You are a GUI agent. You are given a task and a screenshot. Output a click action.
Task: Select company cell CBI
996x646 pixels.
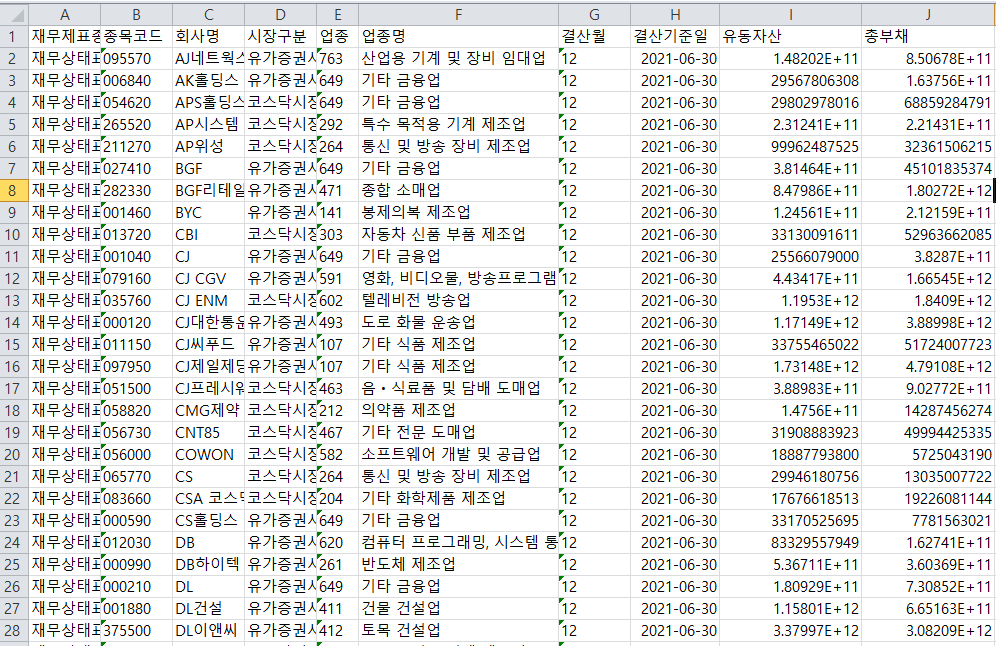point(208,234)
